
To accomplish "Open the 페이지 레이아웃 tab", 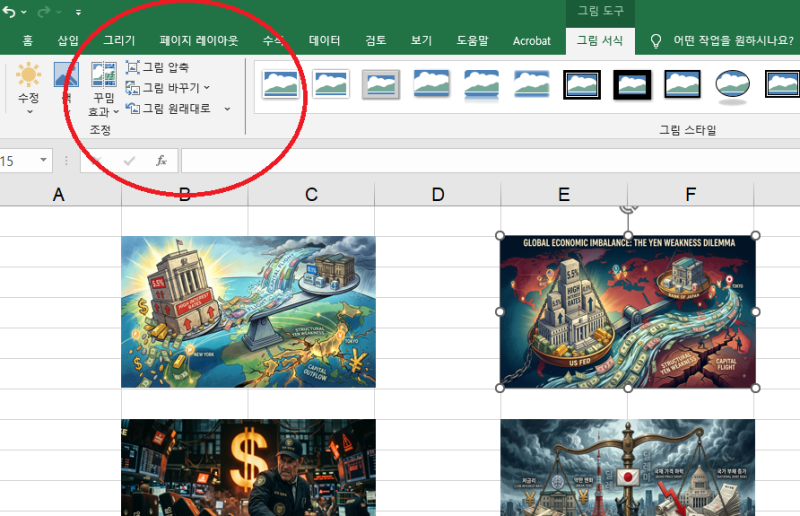I will (198, 40).
